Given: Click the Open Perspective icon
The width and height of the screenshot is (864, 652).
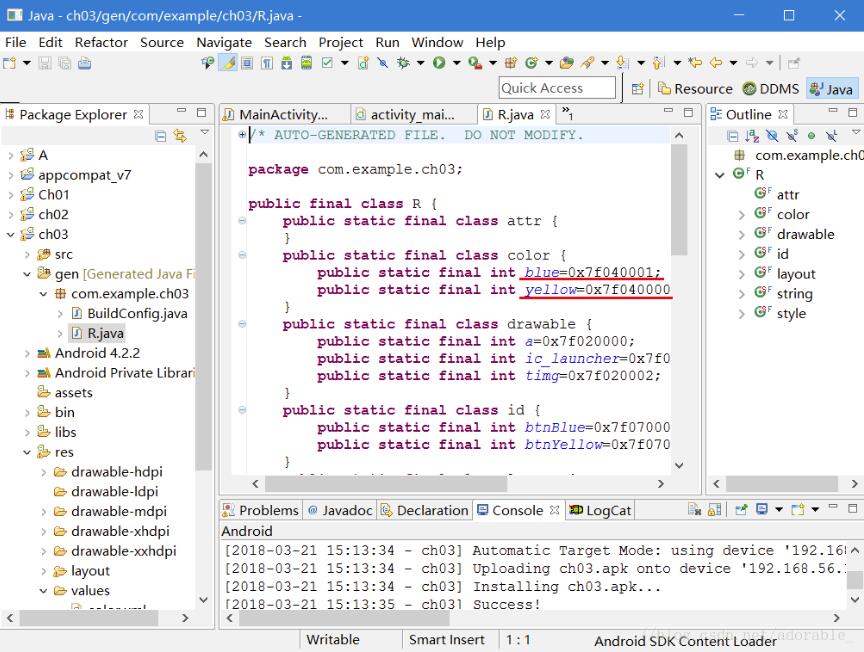Looking at the screenshot, I should tap(638, 88).
